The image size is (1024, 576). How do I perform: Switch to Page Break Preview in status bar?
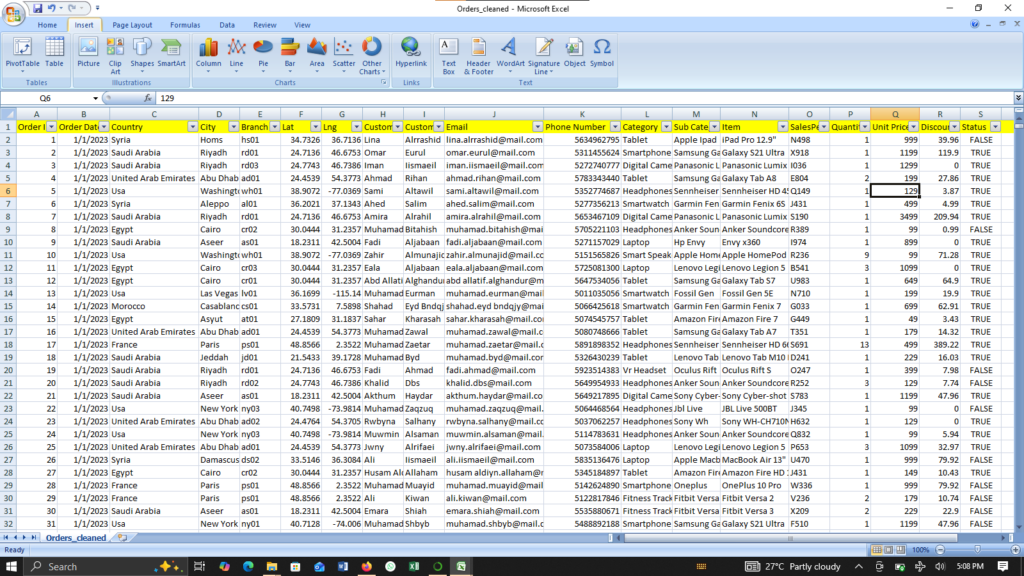pos(901,550)
